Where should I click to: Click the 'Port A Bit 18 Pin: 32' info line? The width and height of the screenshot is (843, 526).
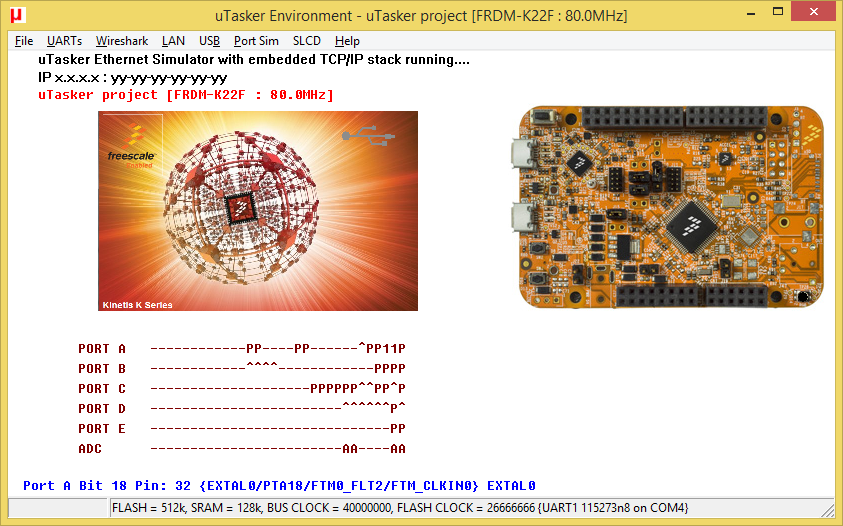(x=279, y=486)
